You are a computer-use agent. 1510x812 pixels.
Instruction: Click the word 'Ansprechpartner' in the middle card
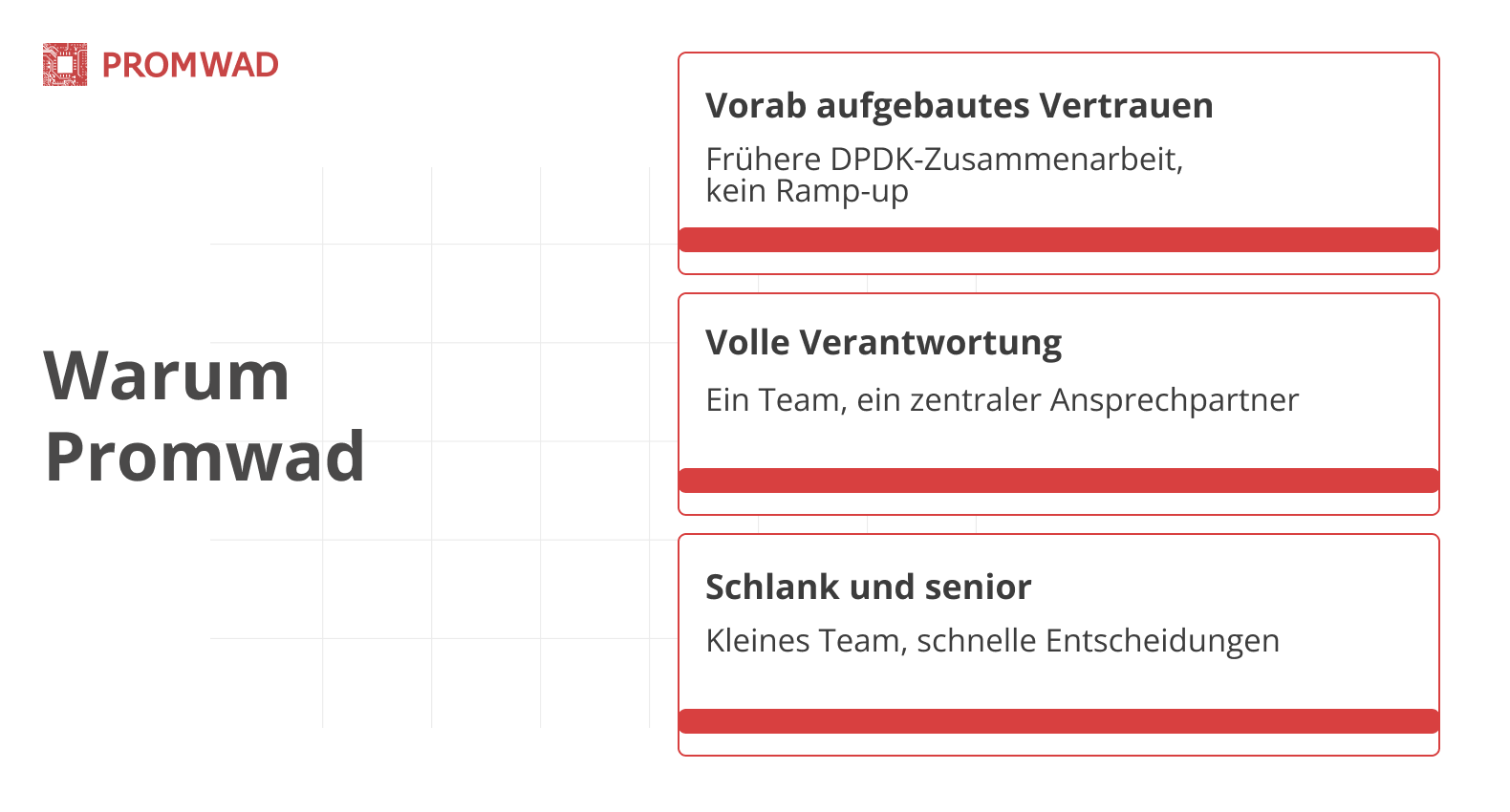1175,400
